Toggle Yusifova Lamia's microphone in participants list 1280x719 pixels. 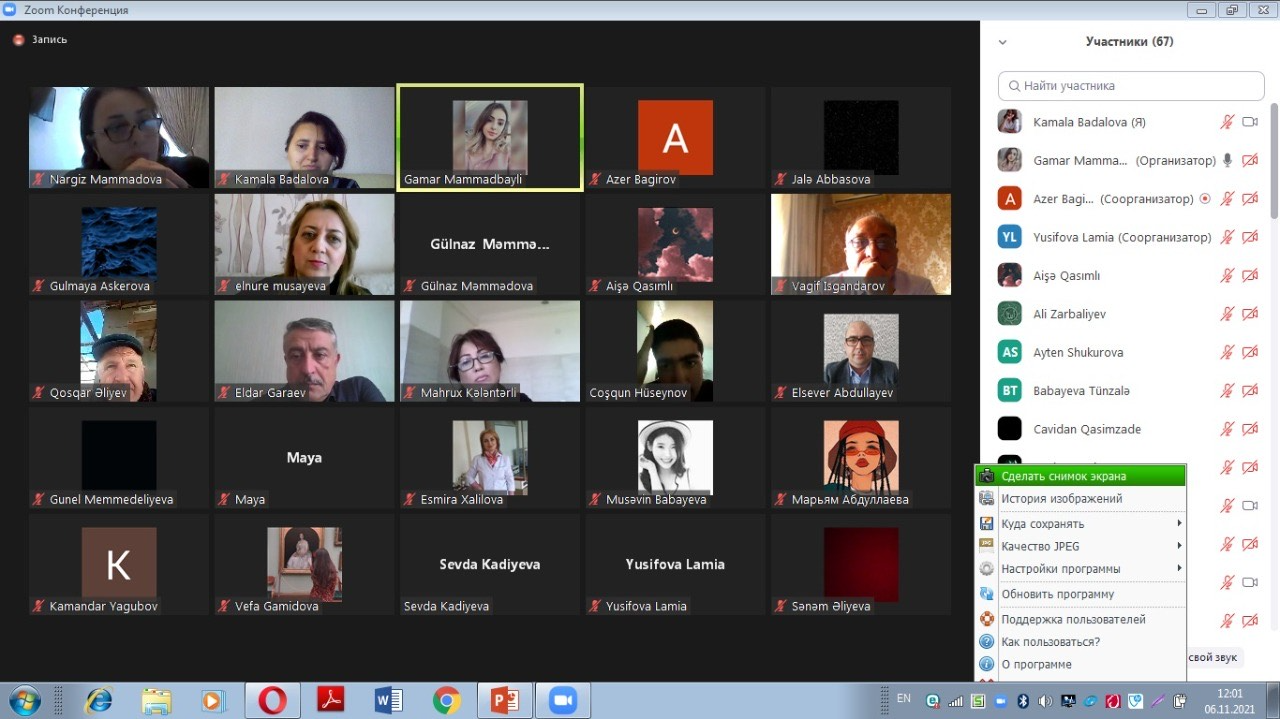[1227, 237]
